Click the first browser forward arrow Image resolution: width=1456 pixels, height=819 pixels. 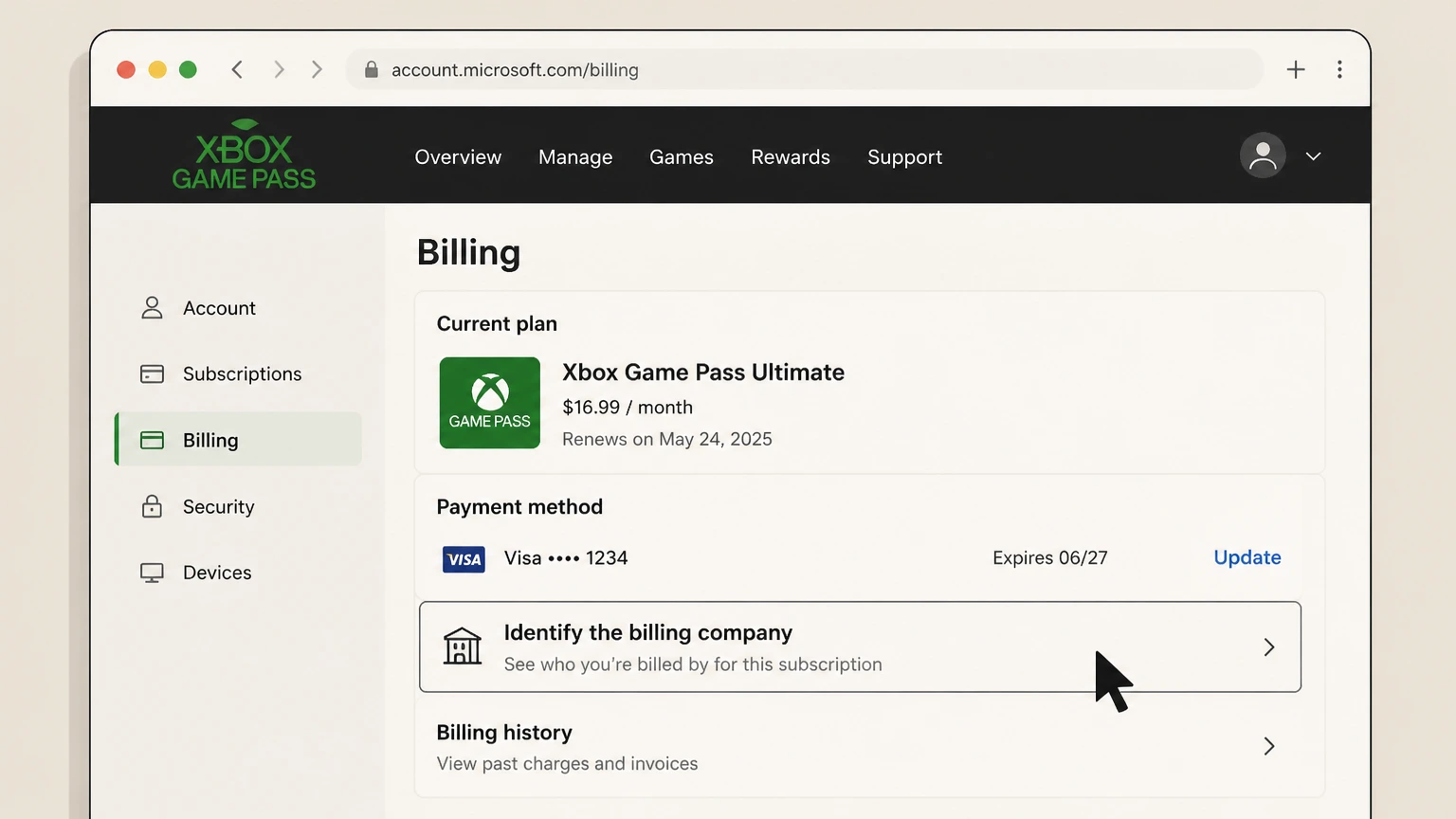(279, 69)
